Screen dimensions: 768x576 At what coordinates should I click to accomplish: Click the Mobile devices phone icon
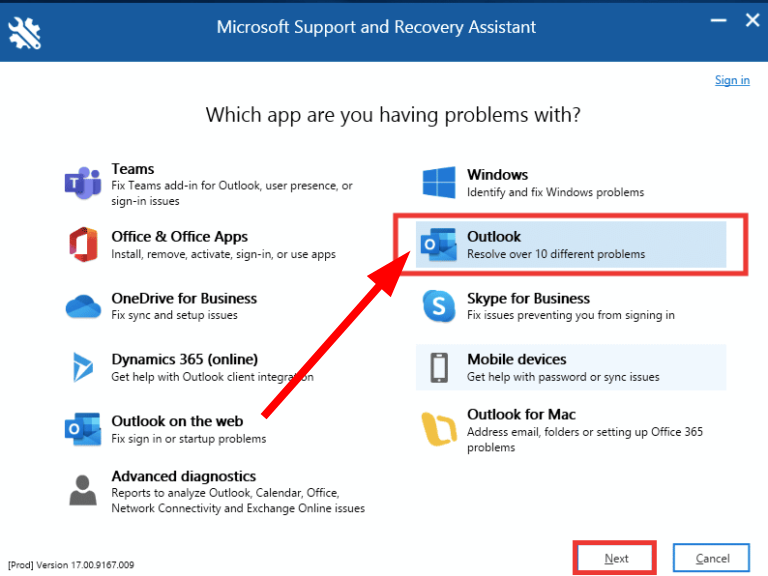tap(439, 367)
